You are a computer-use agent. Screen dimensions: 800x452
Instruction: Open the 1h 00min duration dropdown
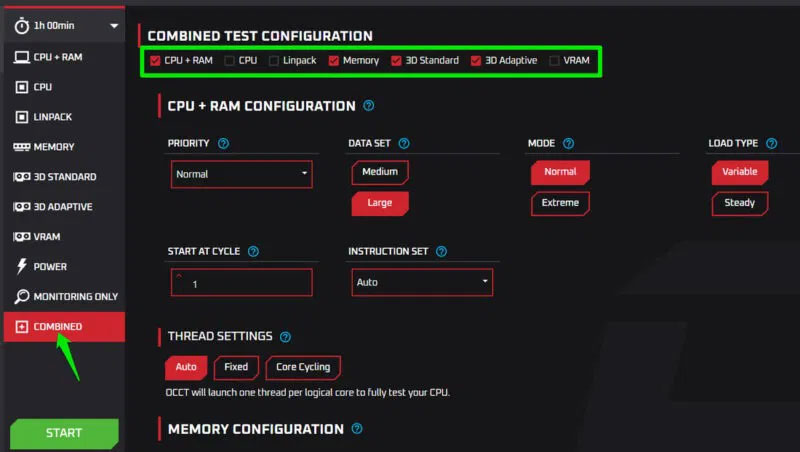pyautogui.click(x=64, y=26)
